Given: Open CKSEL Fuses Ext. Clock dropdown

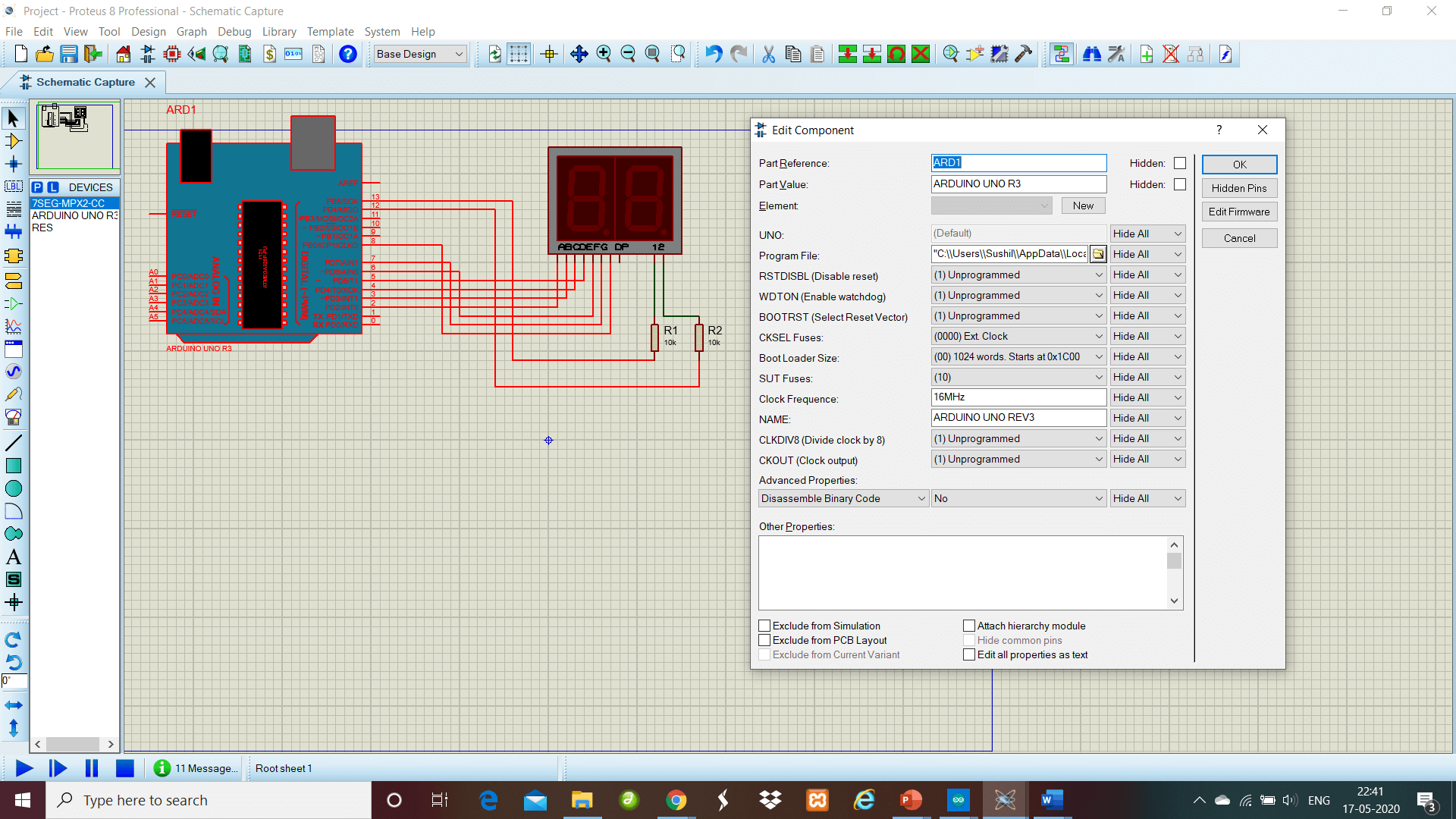Looking at the screenshot, I should click(1018, 336).
